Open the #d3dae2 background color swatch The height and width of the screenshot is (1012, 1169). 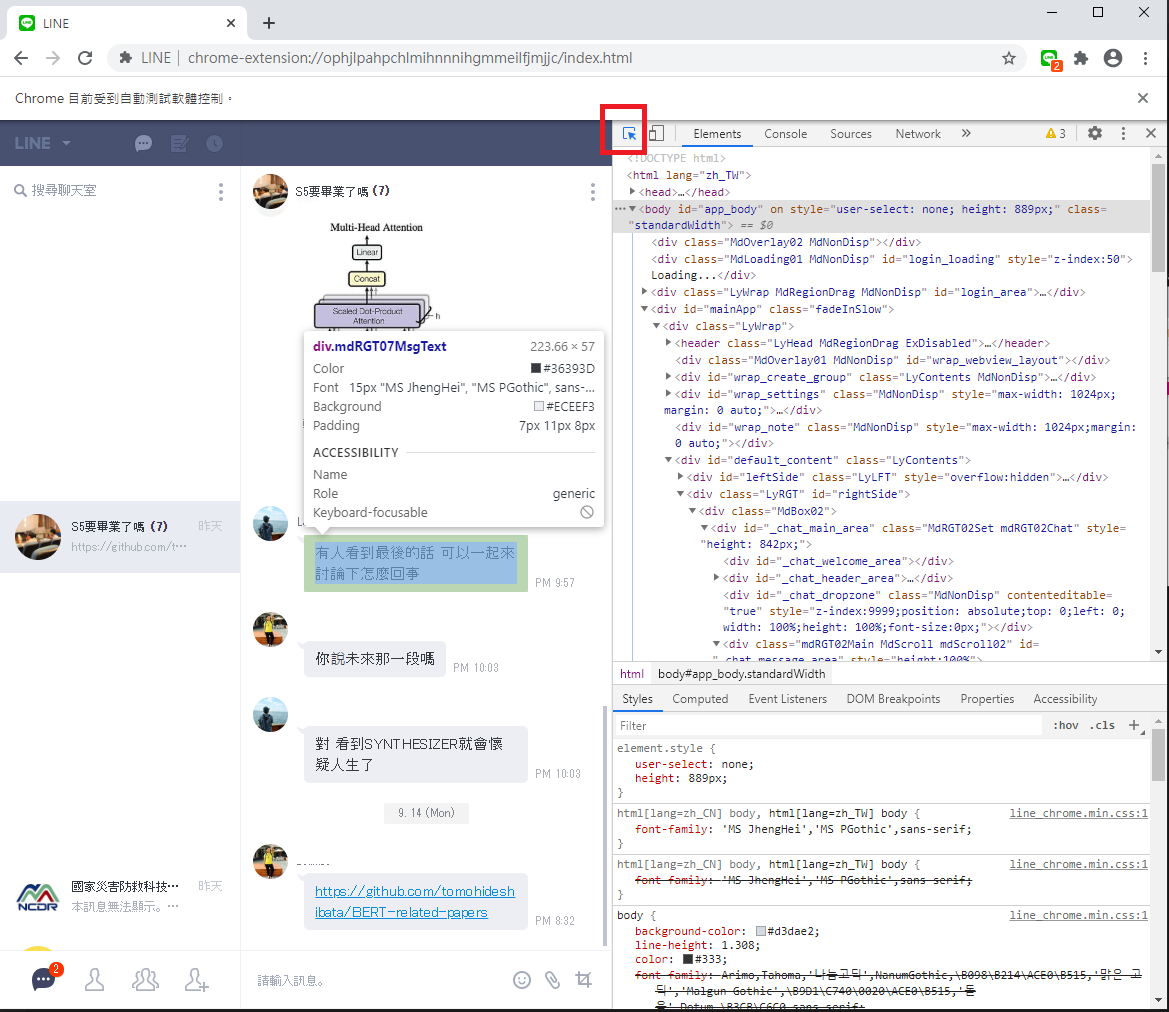point(760,931)
